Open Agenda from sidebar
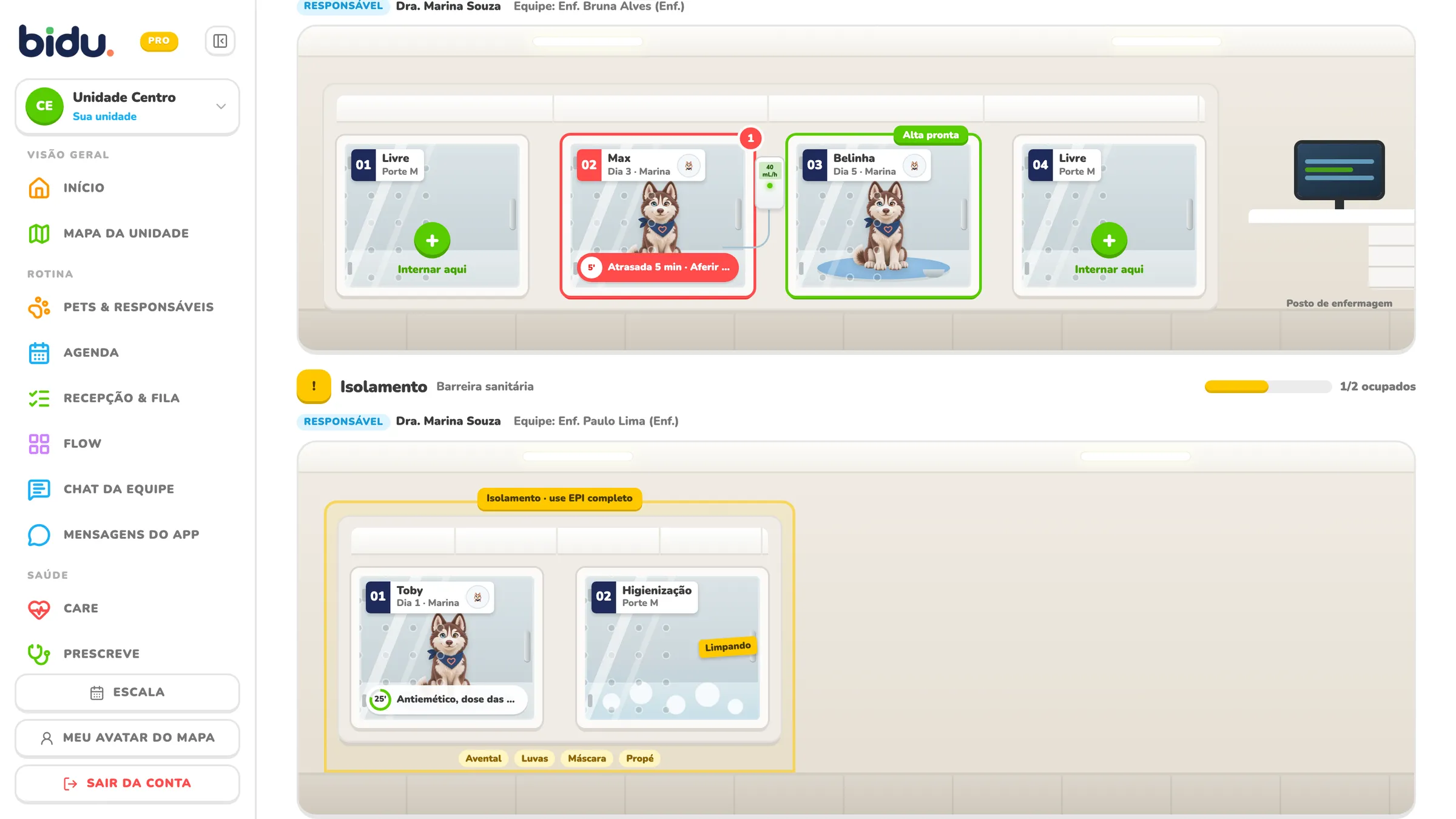The height and width of the screenshot is (819, 1456). (x=127, y=352)
